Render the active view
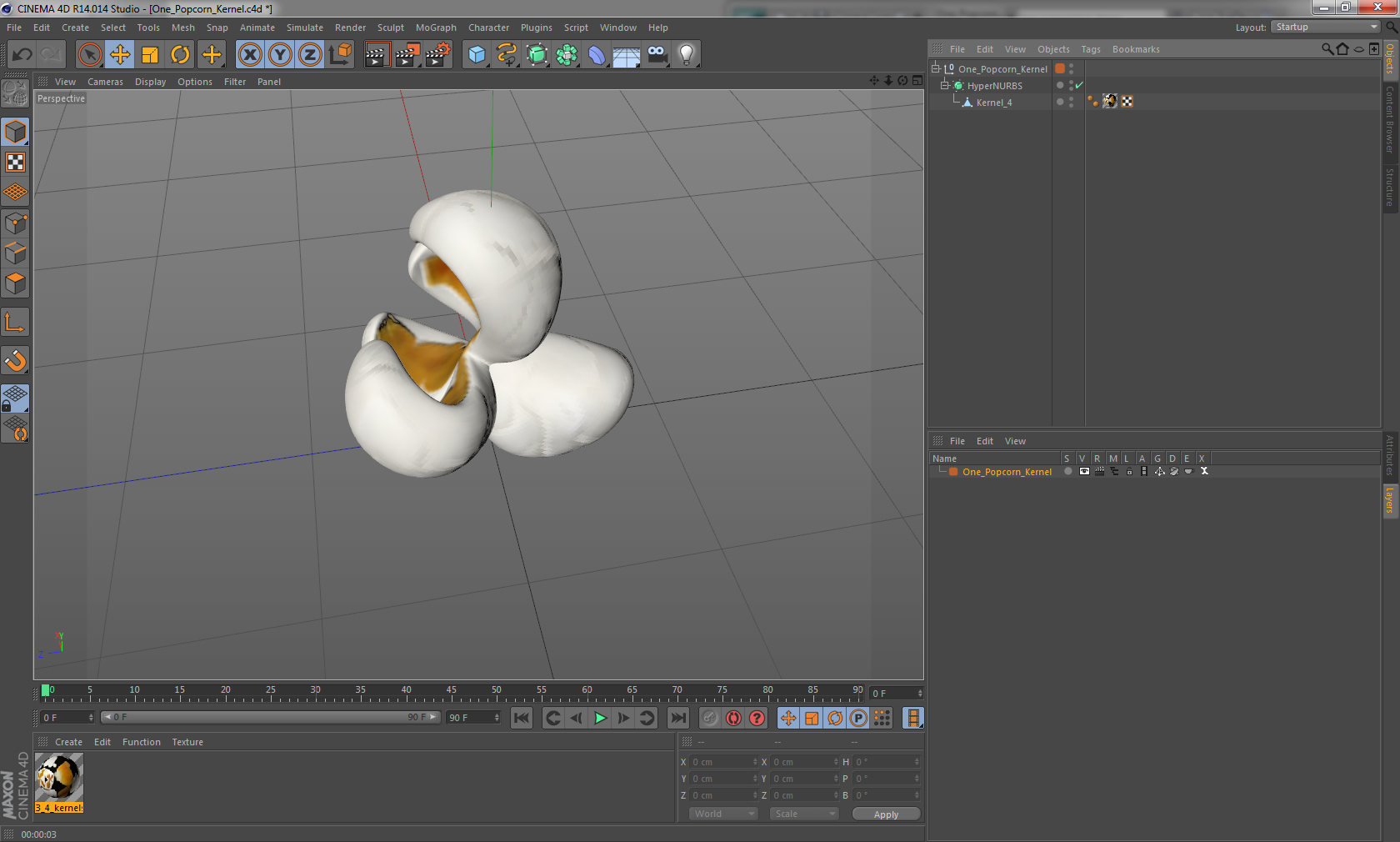Viewport: 1400px width, 842px height. click(x=377, y=55)
